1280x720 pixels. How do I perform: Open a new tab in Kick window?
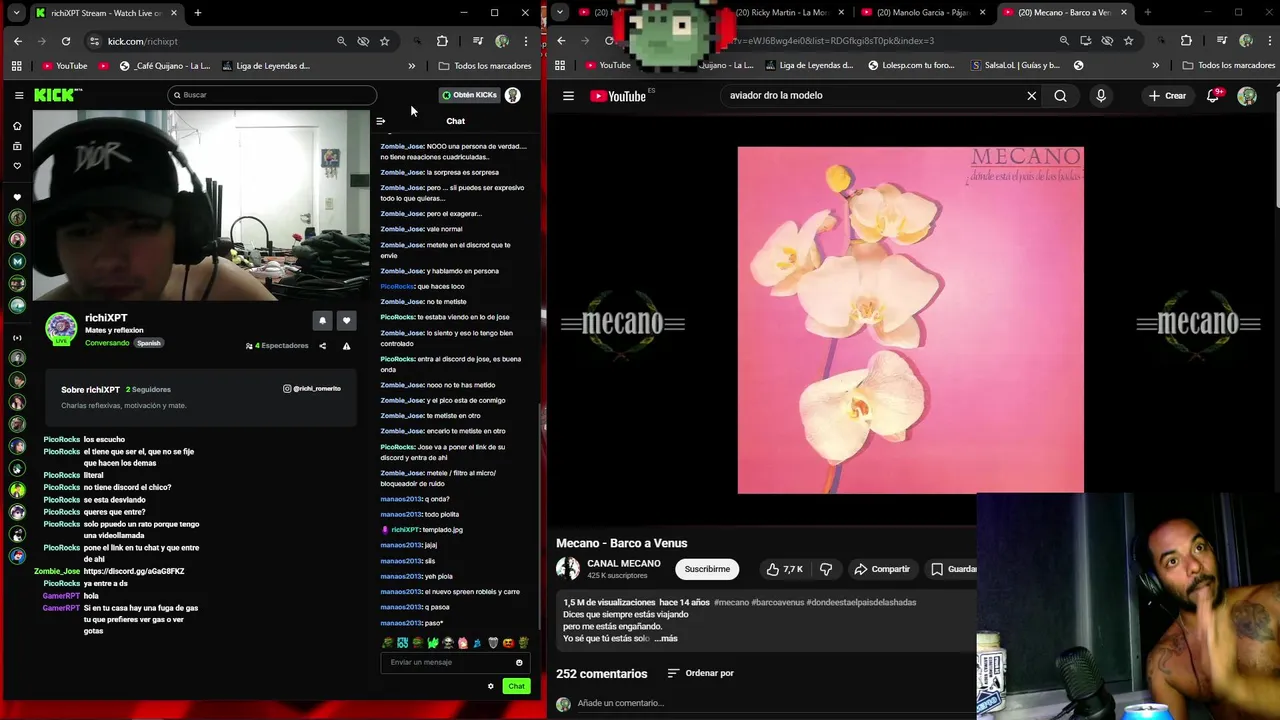(x=198, y=13)
